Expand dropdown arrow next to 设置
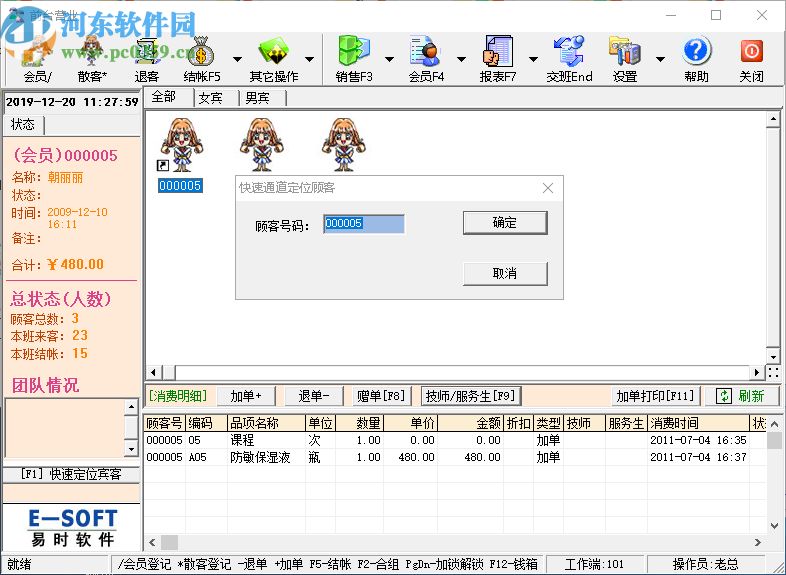Image resolution: width=786 pixels, height=575 pixels. pos(661,59)
